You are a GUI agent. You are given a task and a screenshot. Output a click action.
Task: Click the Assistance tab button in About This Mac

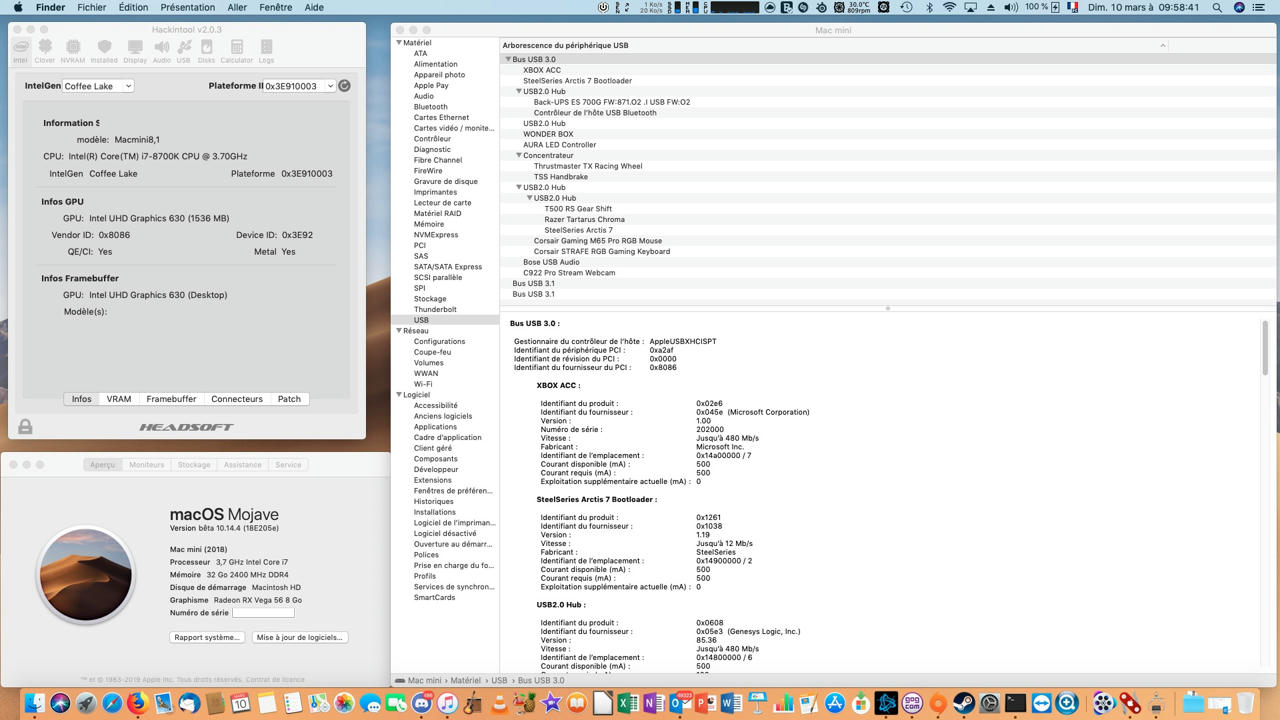tap(242, 465)
